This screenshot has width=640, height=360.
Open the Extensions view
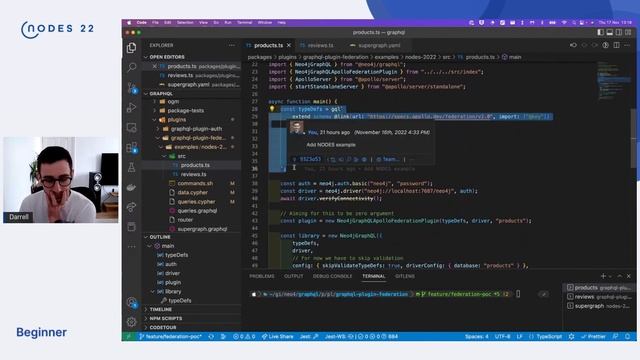tap(131, 147)
